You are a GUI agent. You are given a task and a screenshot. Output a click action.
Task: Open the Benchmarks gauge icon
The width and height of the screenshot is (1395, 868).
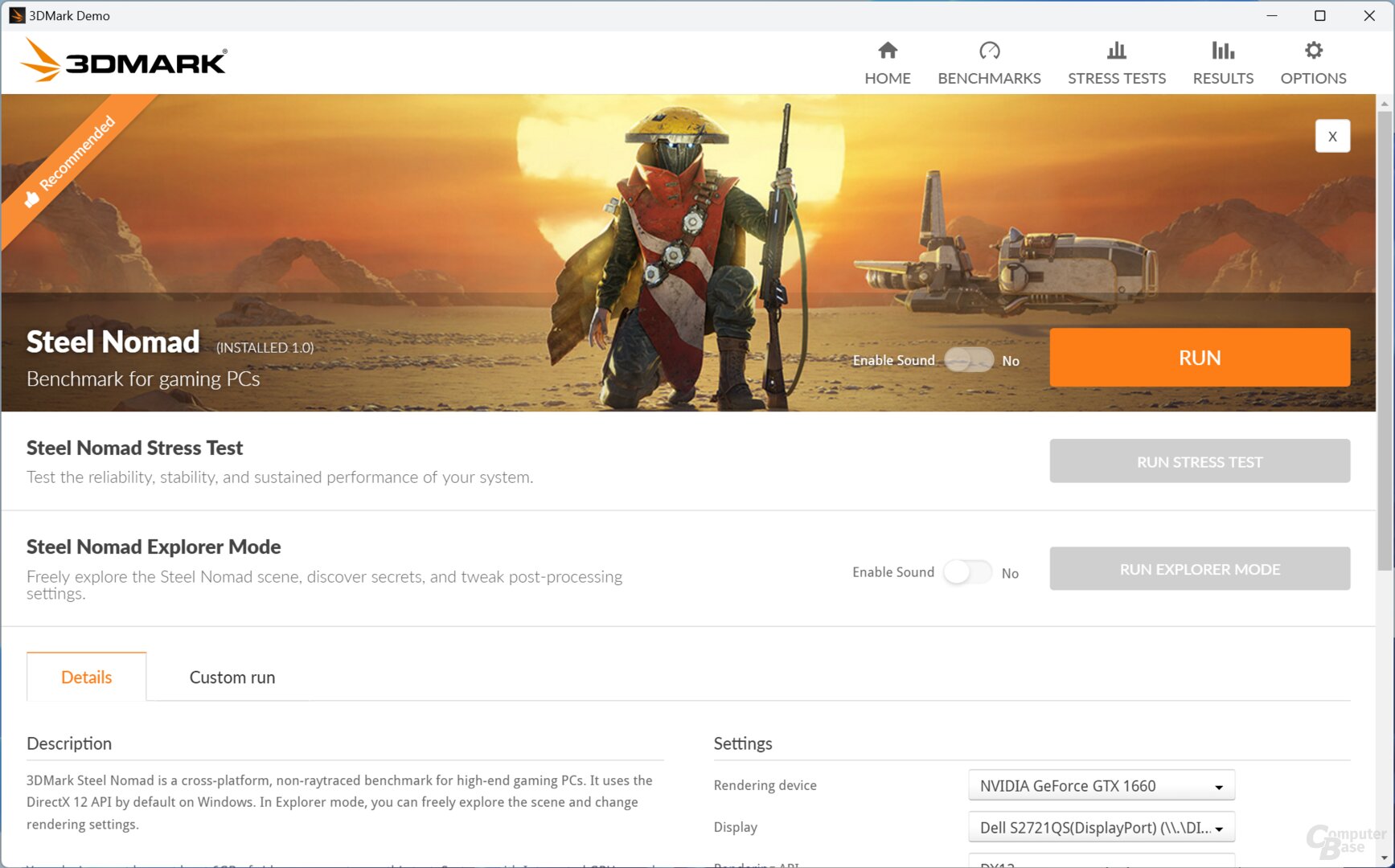click(x=989, y=51)
